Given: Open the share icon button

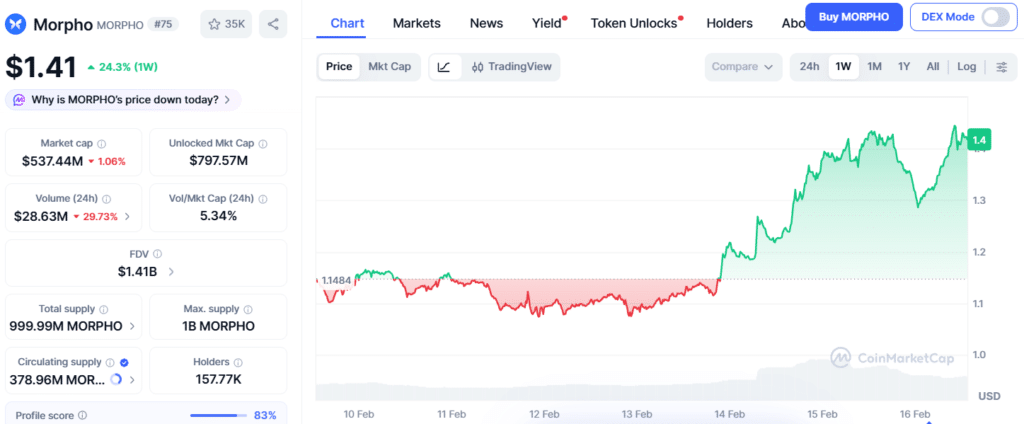Looking at the screenshot, I should tap(273, 25).
